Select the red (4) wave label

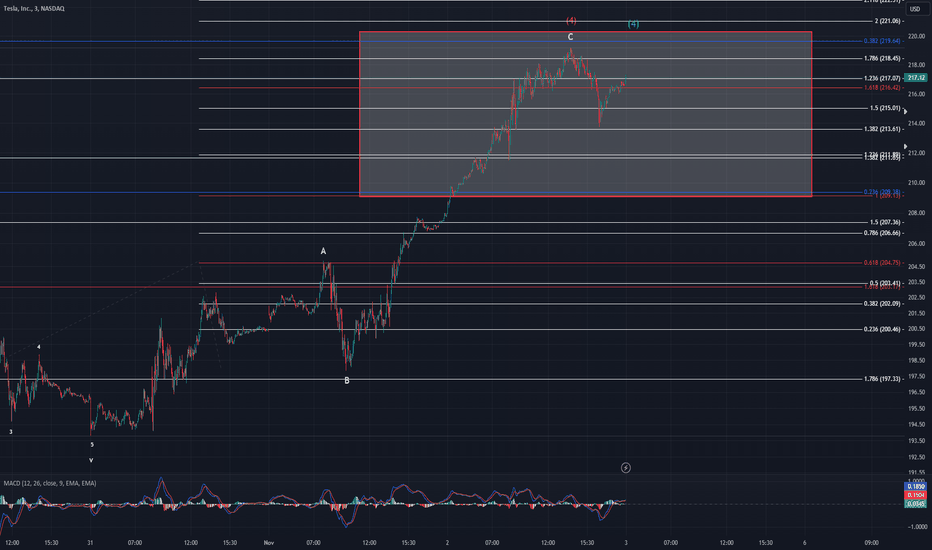571,21
